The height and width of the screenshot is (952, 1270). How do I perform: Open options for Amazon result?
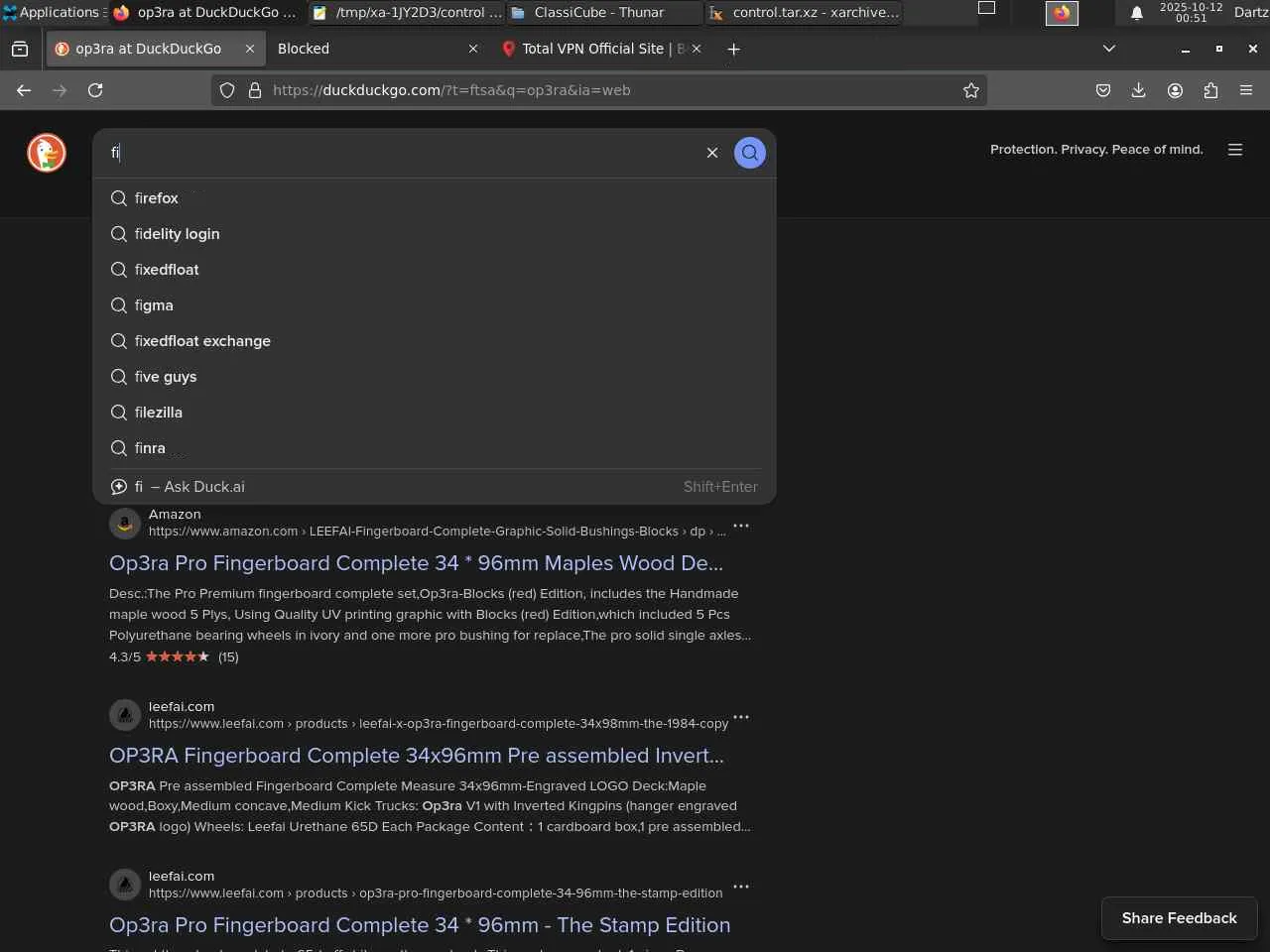[741, 526]
